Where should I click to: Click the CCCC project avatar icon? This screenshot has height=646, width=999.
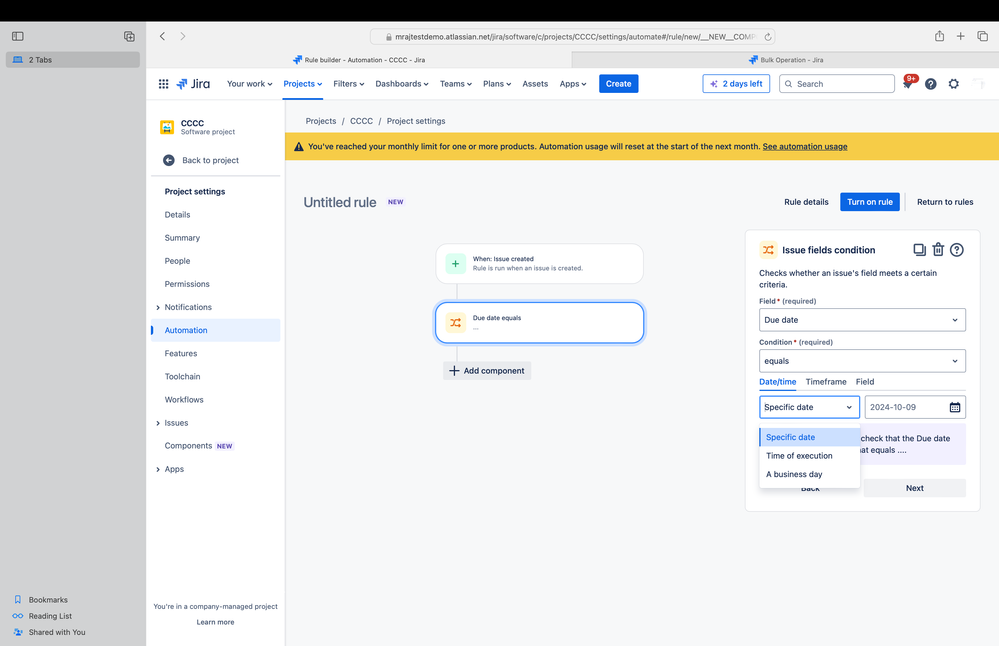tap(167, 127)
